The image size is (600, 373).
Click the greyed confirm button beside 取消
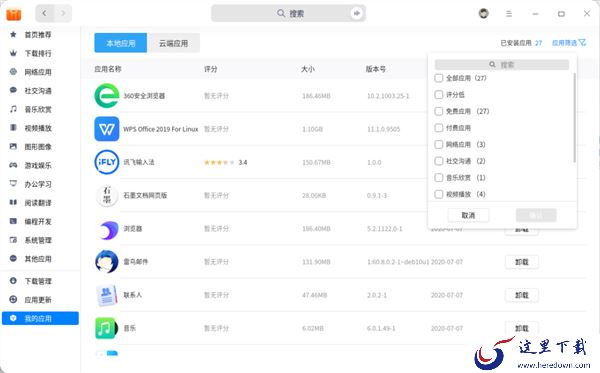point(536,215)
